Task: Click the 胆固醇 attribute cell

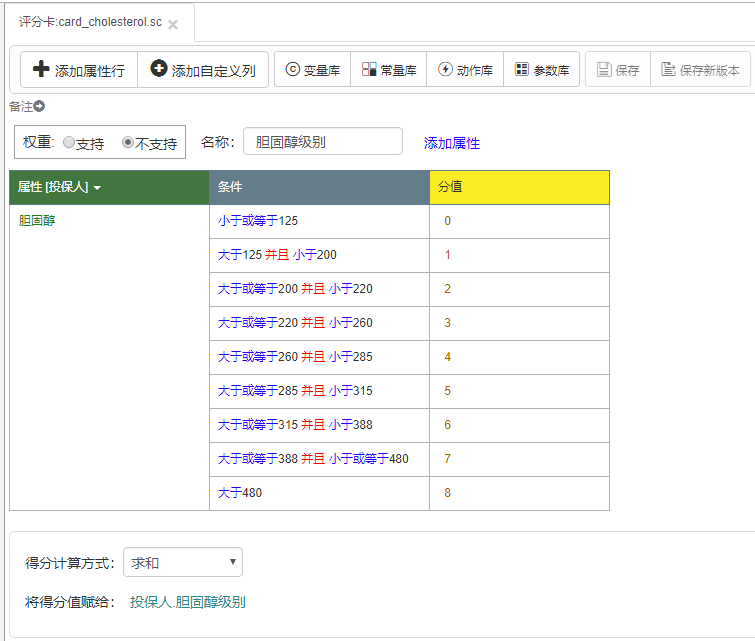Action: tap(37, 220)
